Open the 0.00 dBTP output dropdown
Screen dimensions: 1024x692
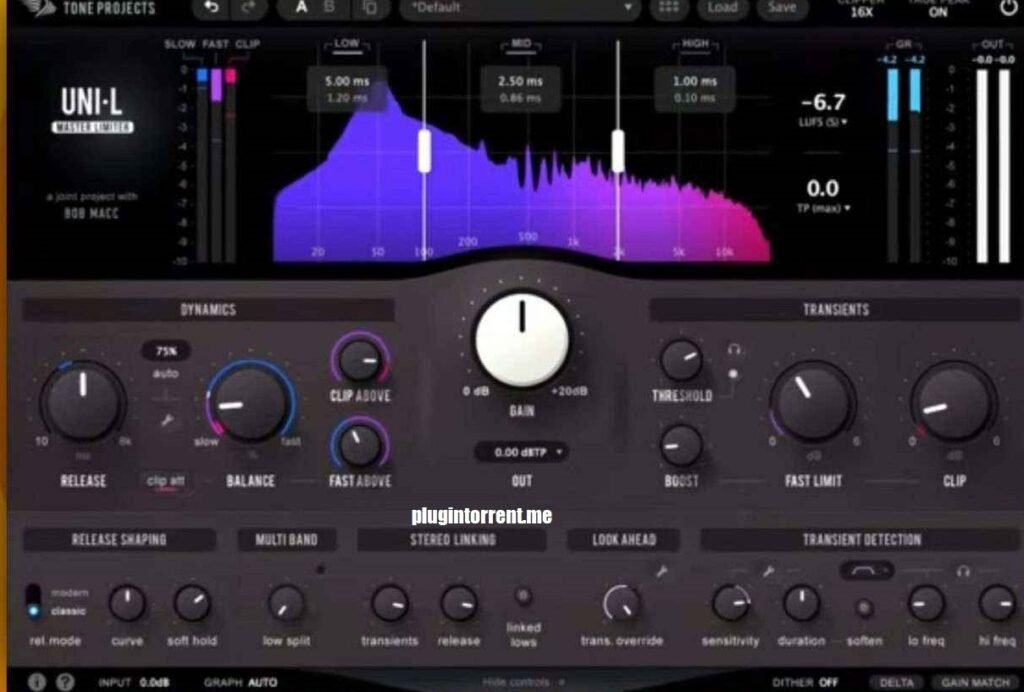pos(521,452)
